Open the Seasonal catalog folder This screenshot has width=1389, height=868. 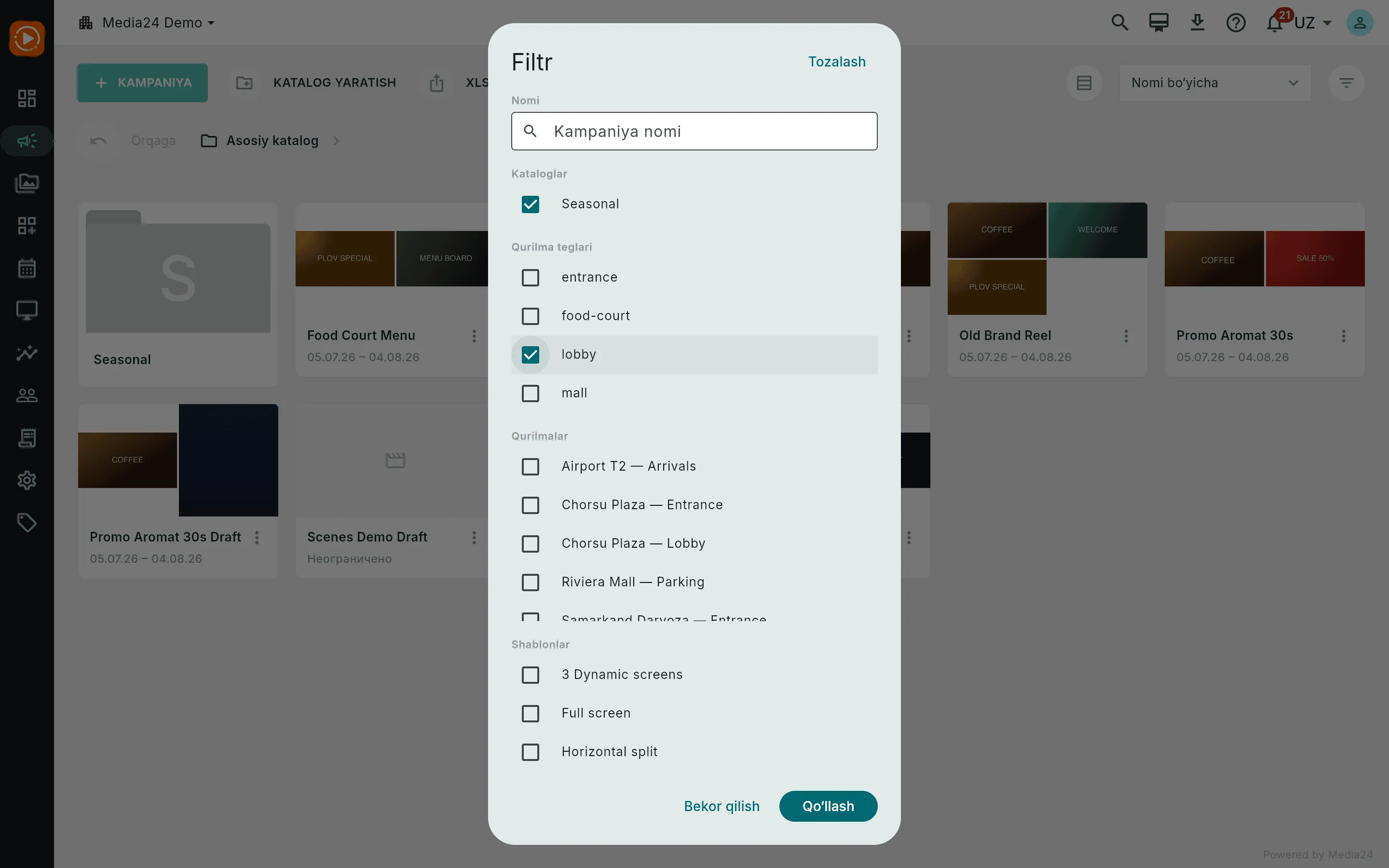click(x=178, y=294)
